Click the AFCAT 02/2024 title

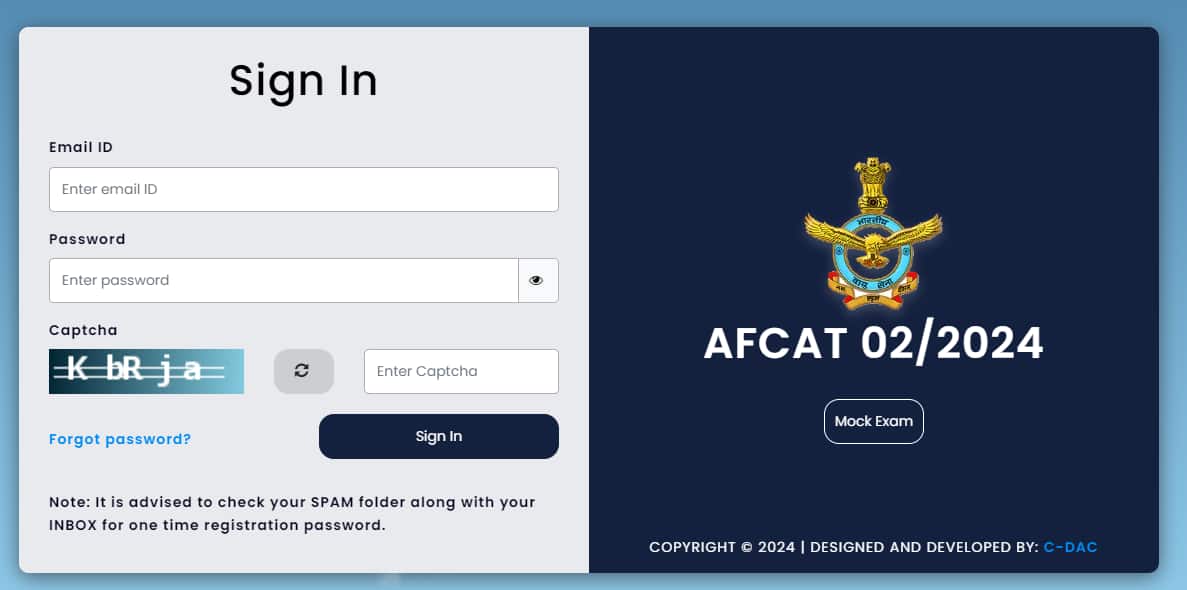[873, 343]
